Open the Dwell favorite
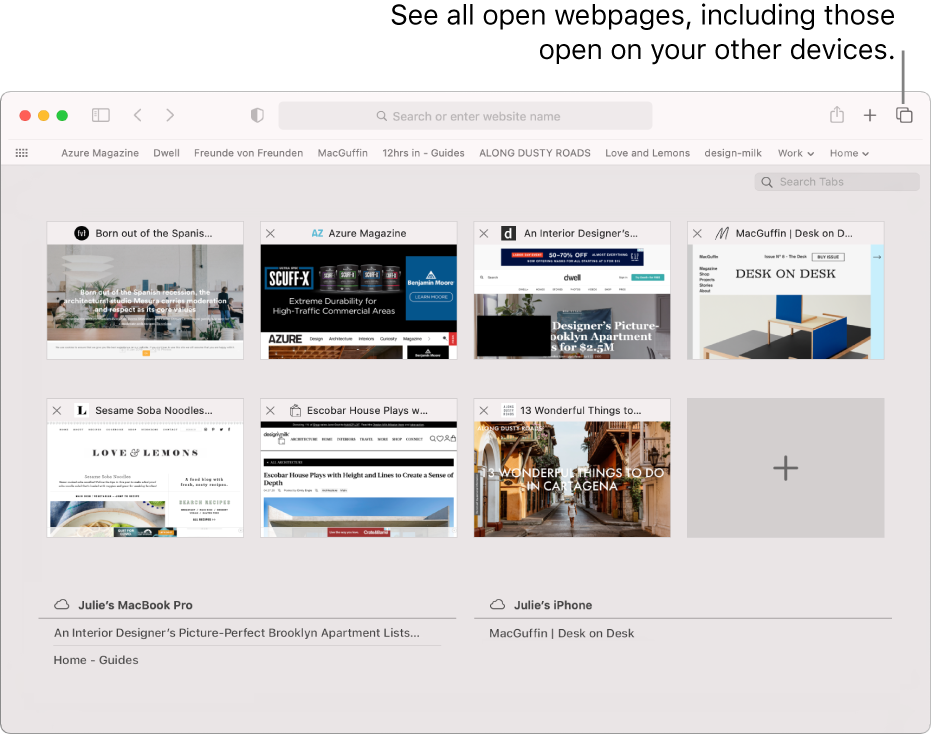931x734 pixels. click(x=166, y=153)
